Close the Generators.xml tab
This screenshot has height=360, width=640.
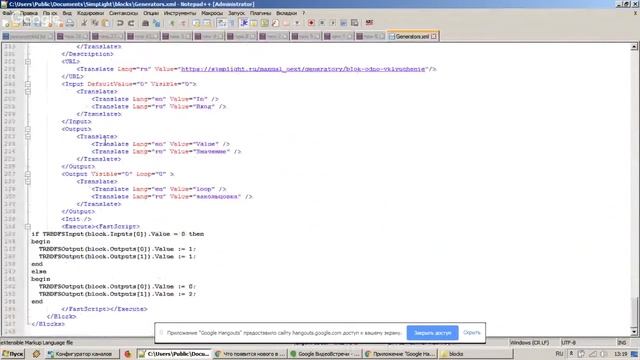tap(433, 36)
